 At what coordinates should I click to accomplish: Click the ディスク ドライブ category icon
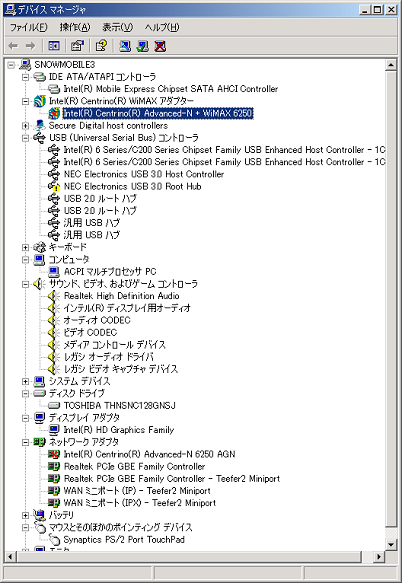point(39,393)
